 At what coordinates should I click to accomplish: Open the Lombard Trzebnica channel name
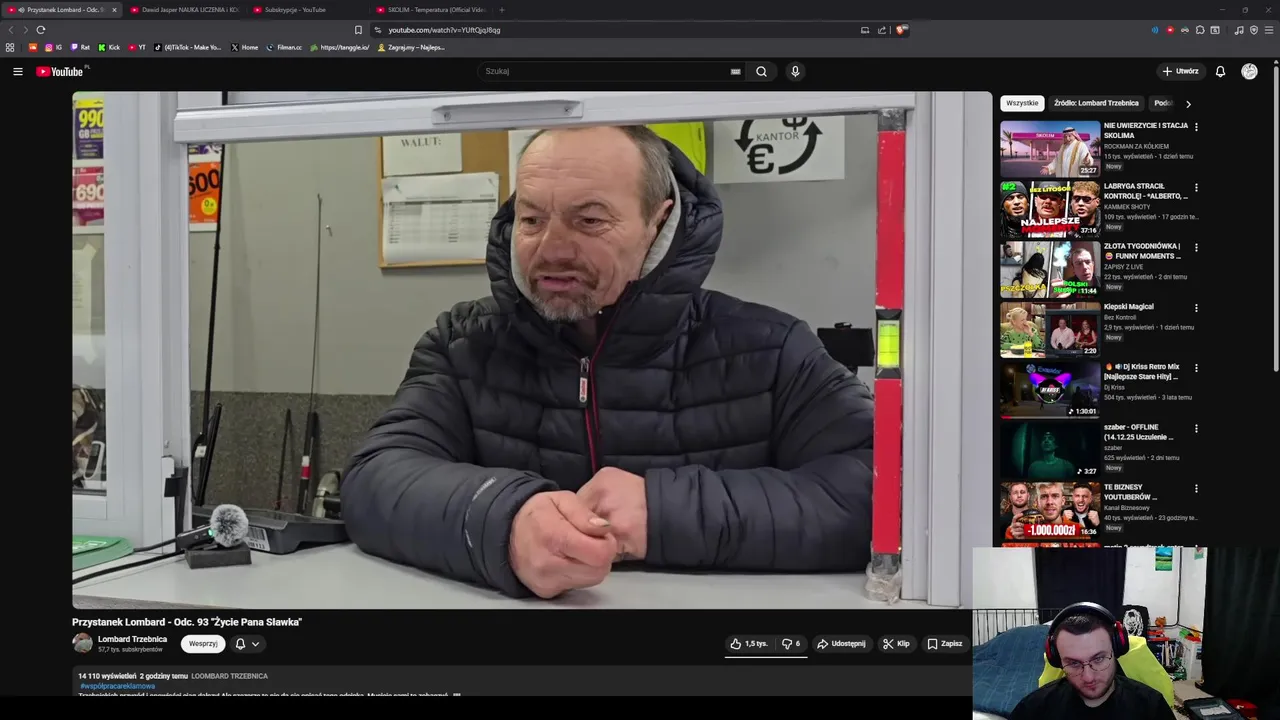(132, 639)
